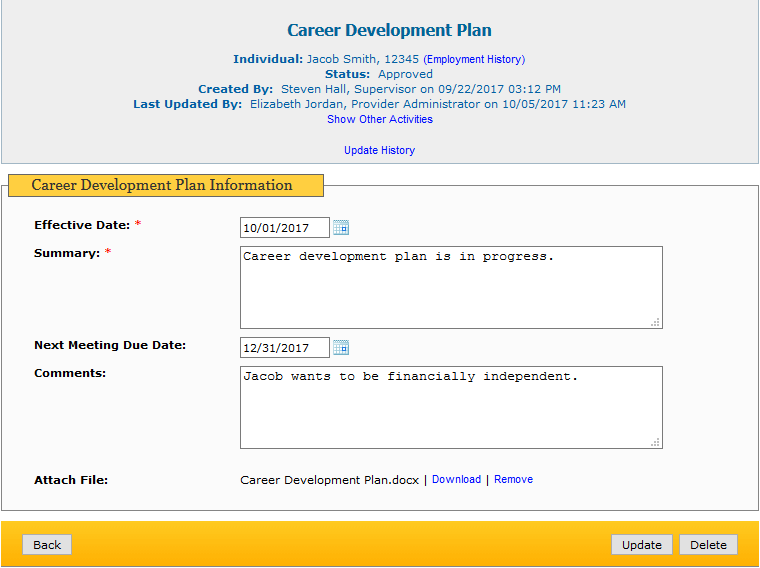
Task: Click Elizabeth Jordan, Provider Administrator text
Action: coord(365,104)
